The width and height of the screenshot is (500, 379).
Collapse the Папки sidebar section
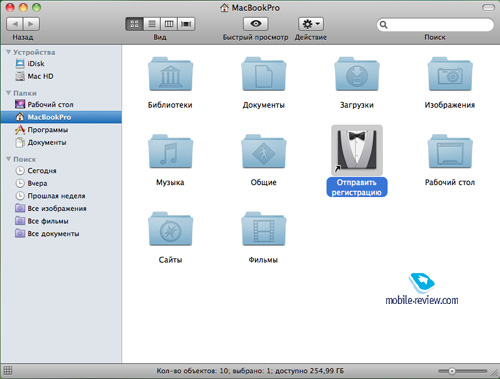[8, 93]
